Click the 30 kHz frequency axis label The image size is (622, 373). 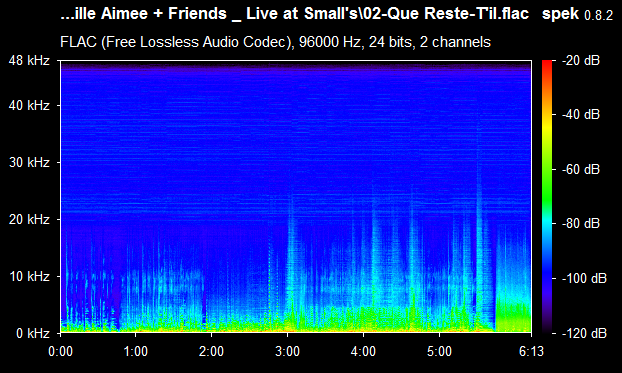(x=29, y=162)
